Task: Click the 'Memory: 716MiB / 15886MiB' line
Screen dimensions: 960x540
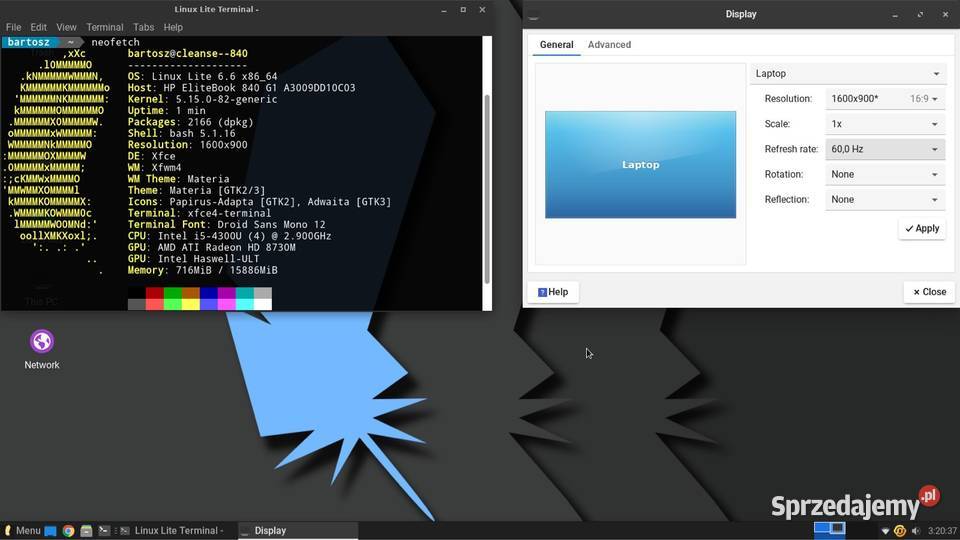Action: [203, 270]
